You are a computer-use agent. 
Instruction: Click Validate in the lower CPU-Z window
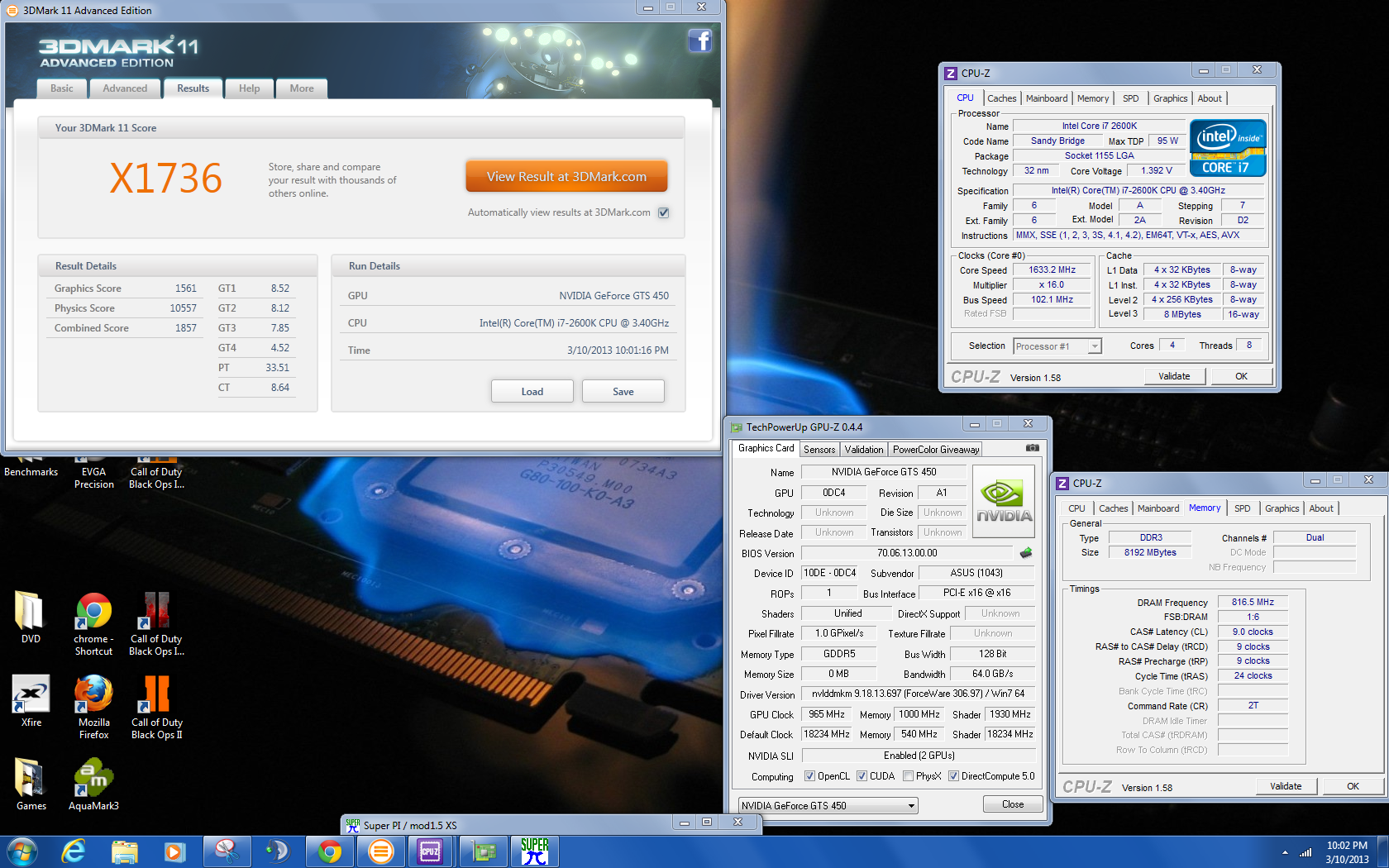pos(1286,786)
